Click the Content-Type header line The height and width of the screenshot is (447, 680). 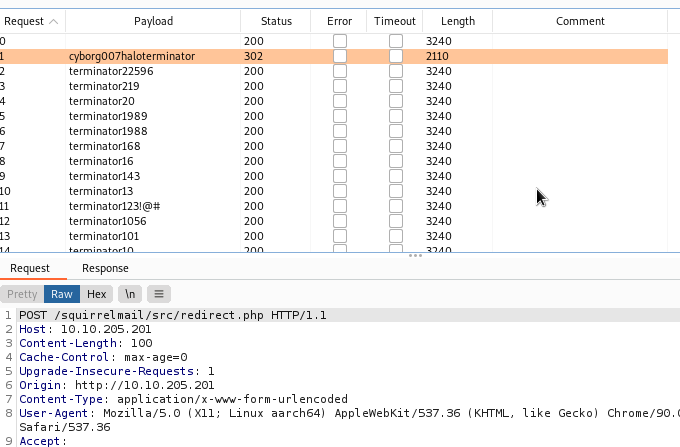[183, 399]
